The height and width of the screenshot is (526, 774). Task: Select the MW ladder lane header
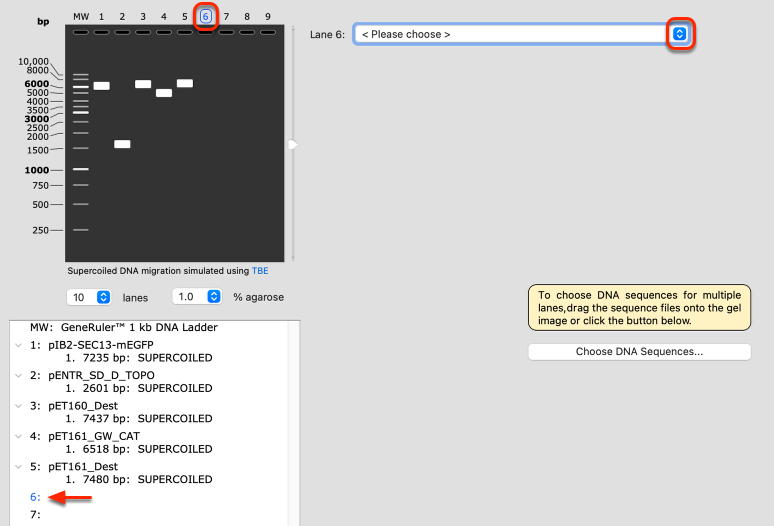coord(81,17)
